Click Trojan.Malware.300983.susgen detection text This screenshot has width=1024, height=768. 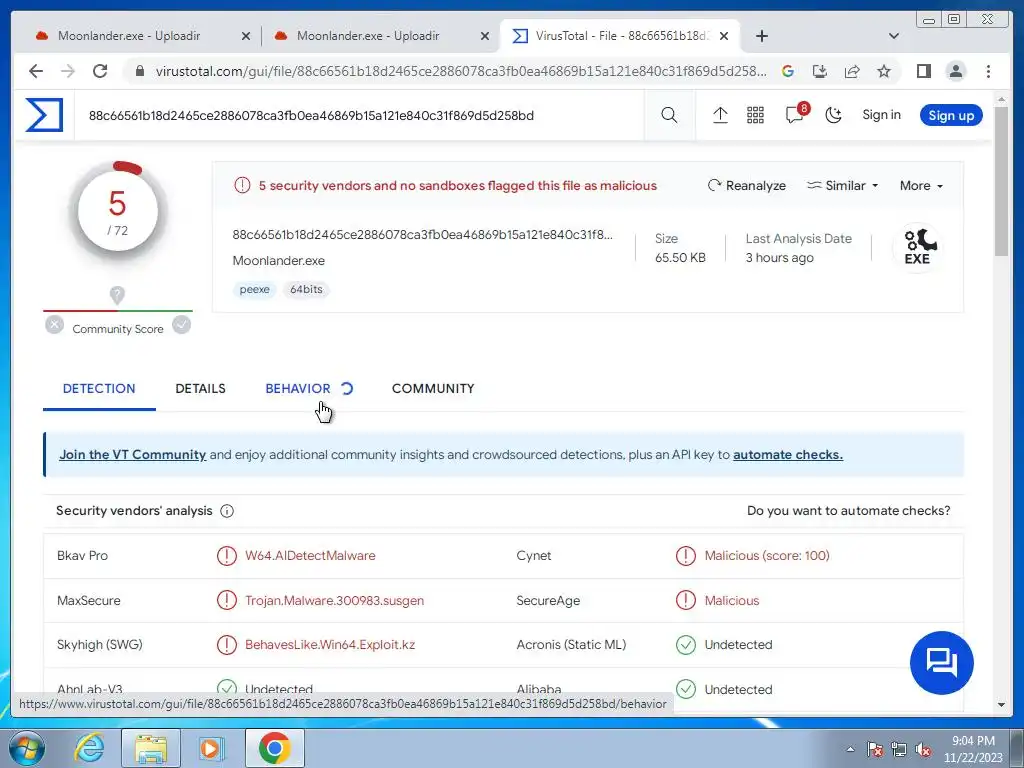[x=334, y=600]
